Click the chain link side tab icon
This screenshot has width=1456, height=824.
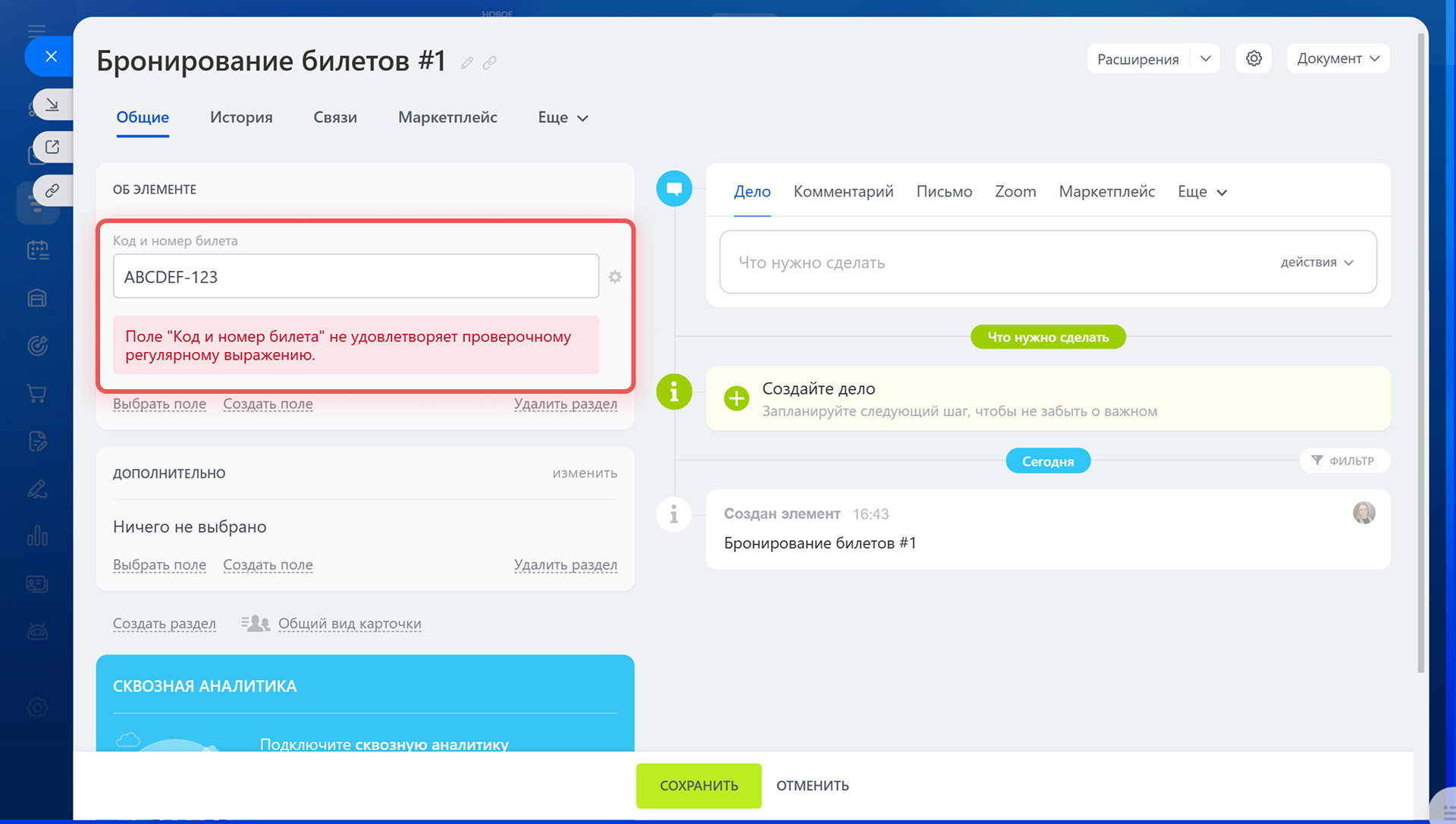[x=52, y=190]
